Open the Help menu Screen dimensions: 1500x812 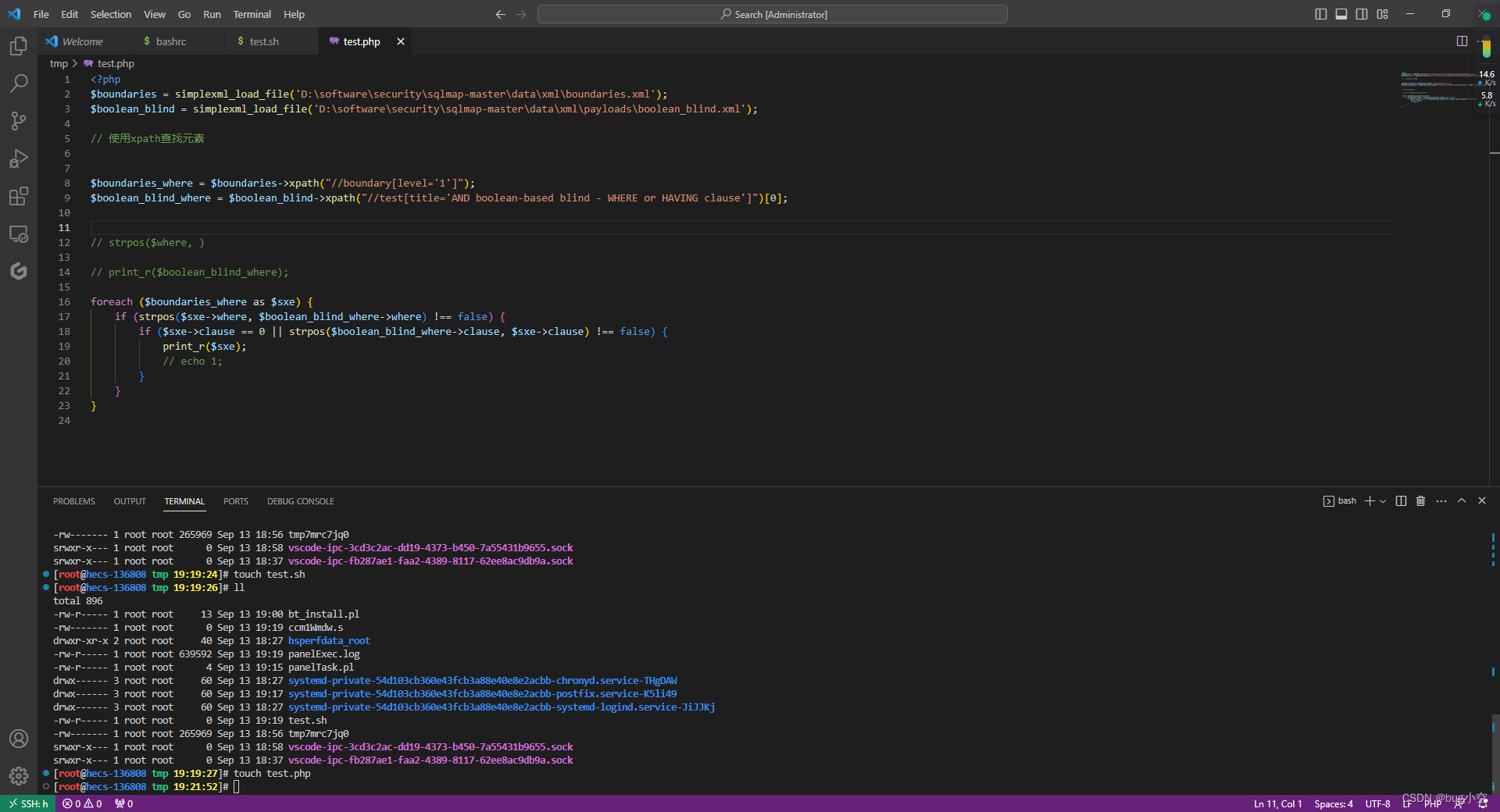coord(295,14)
